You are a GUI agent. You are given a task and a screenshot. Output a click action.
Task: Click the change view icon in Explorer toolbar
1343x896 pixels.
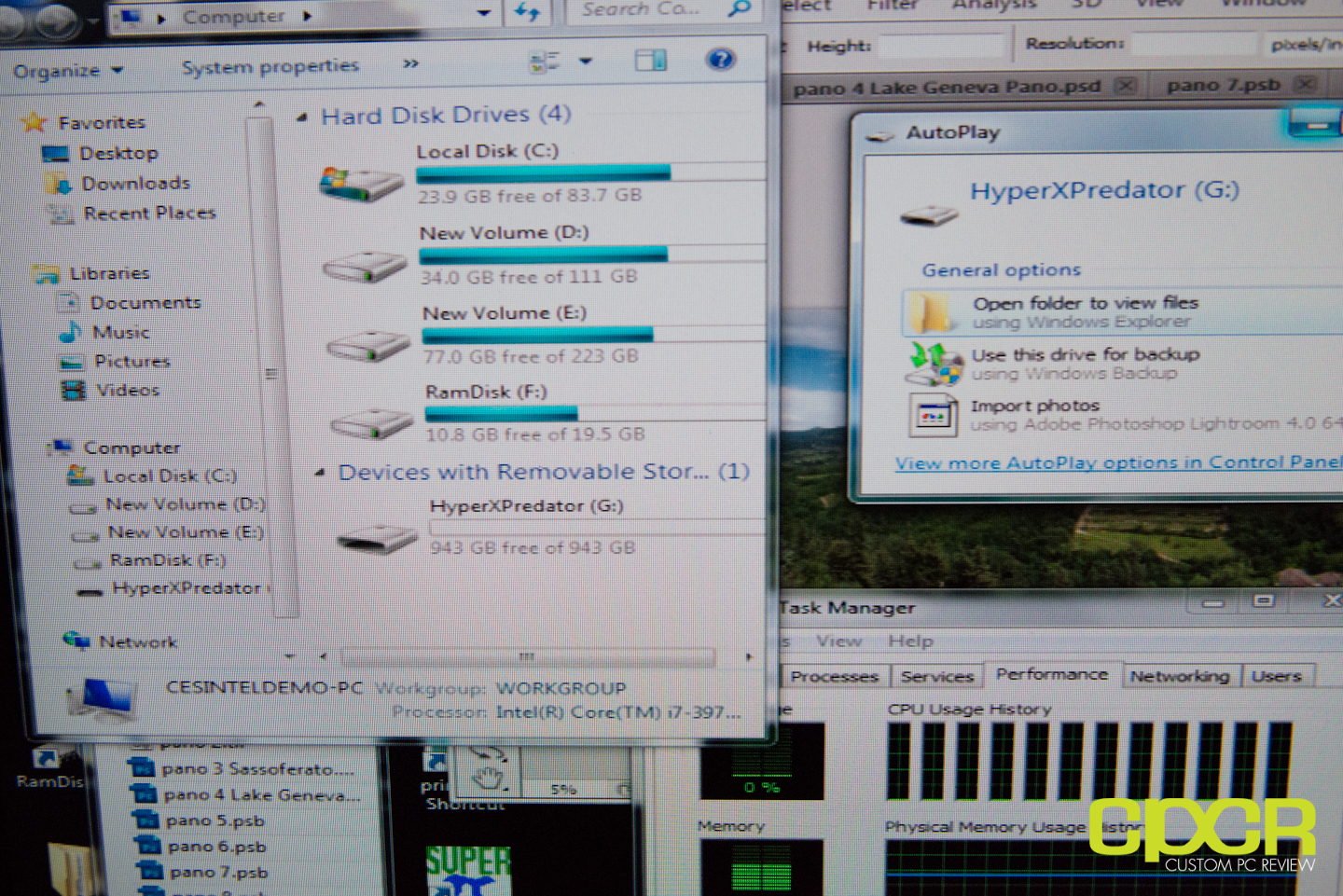click(545, 62)
